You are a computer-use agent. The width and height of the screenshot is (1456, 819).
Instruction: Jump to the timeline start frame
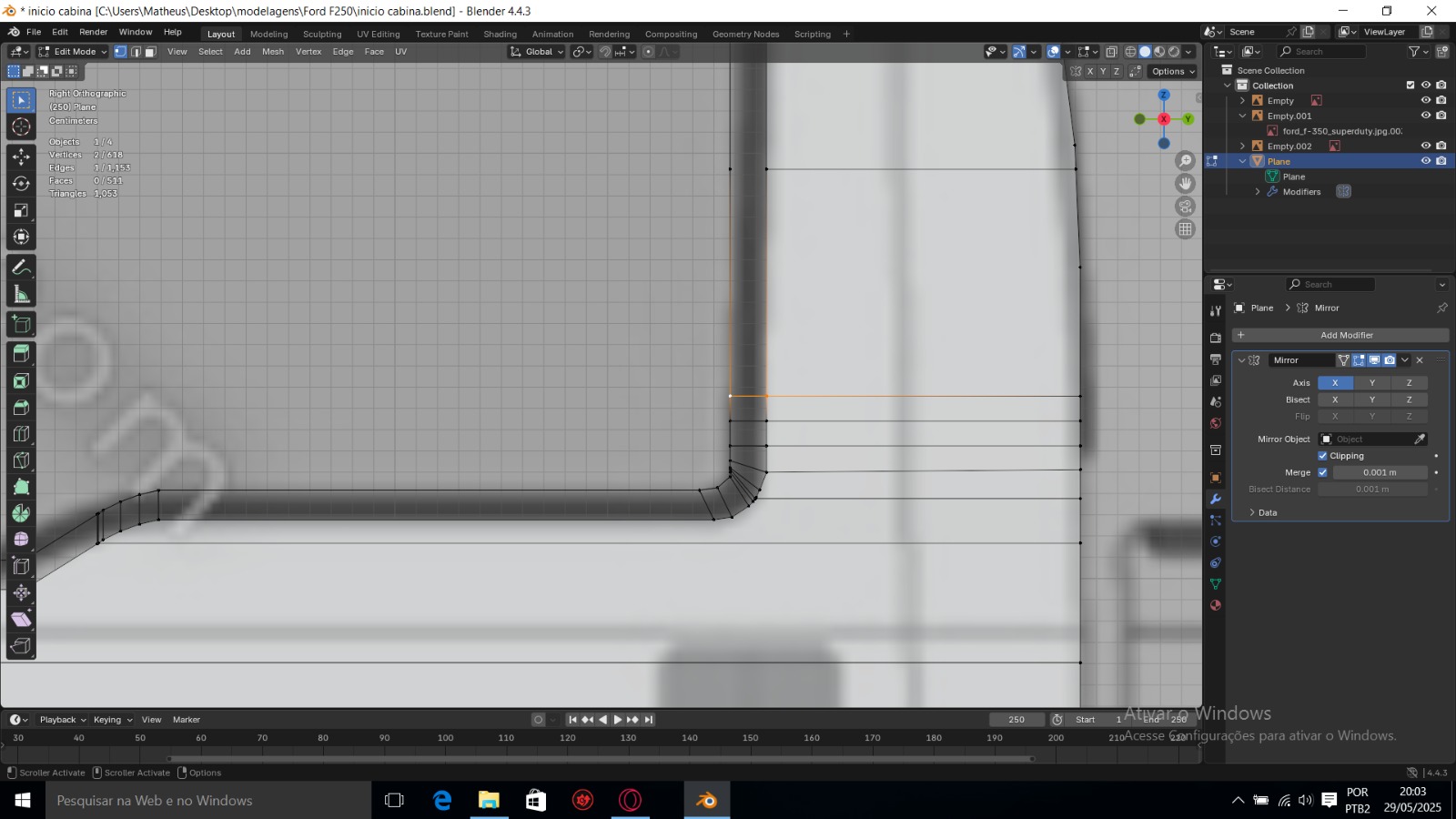572,720
